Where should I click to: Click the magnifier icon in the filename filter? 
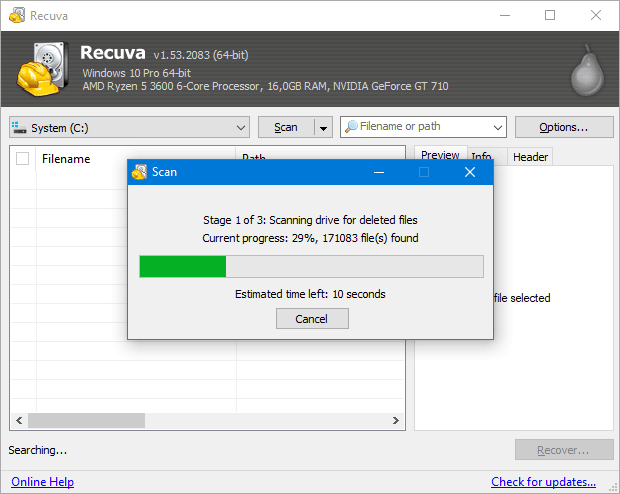351,127
